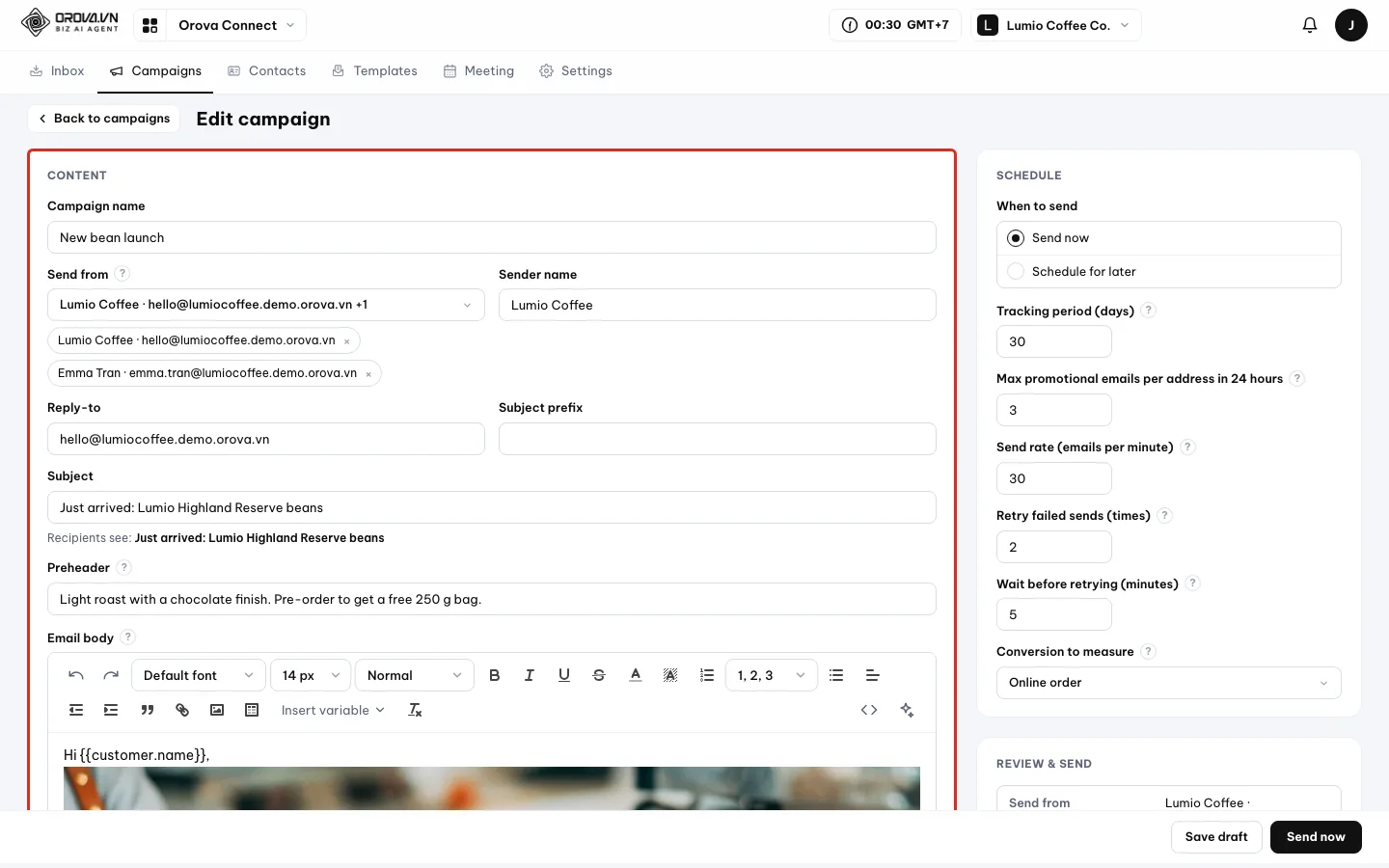
Task: Click Back to campaigns button
Action: coord(104,119)
